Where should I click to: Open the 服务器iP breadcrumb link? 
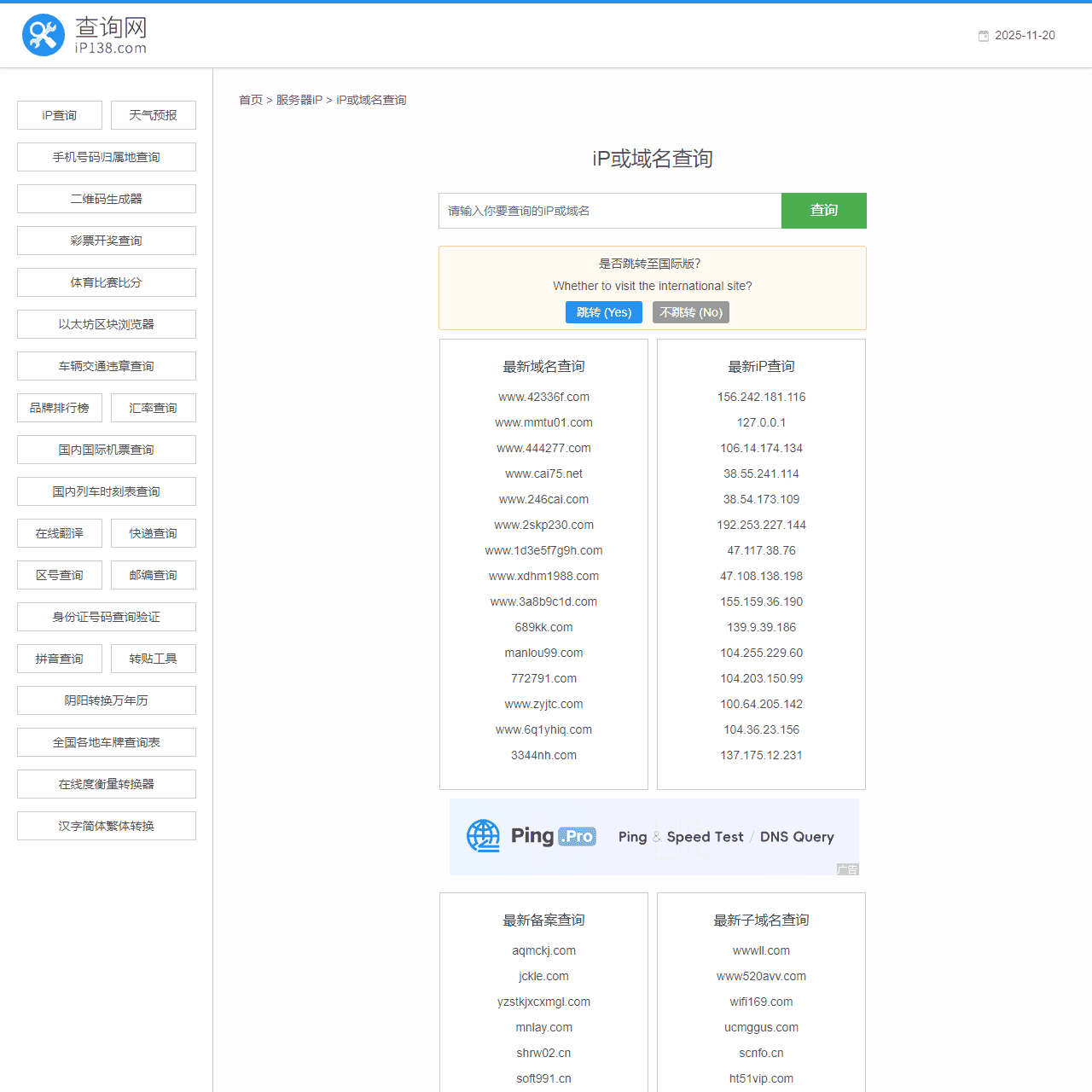299,100
